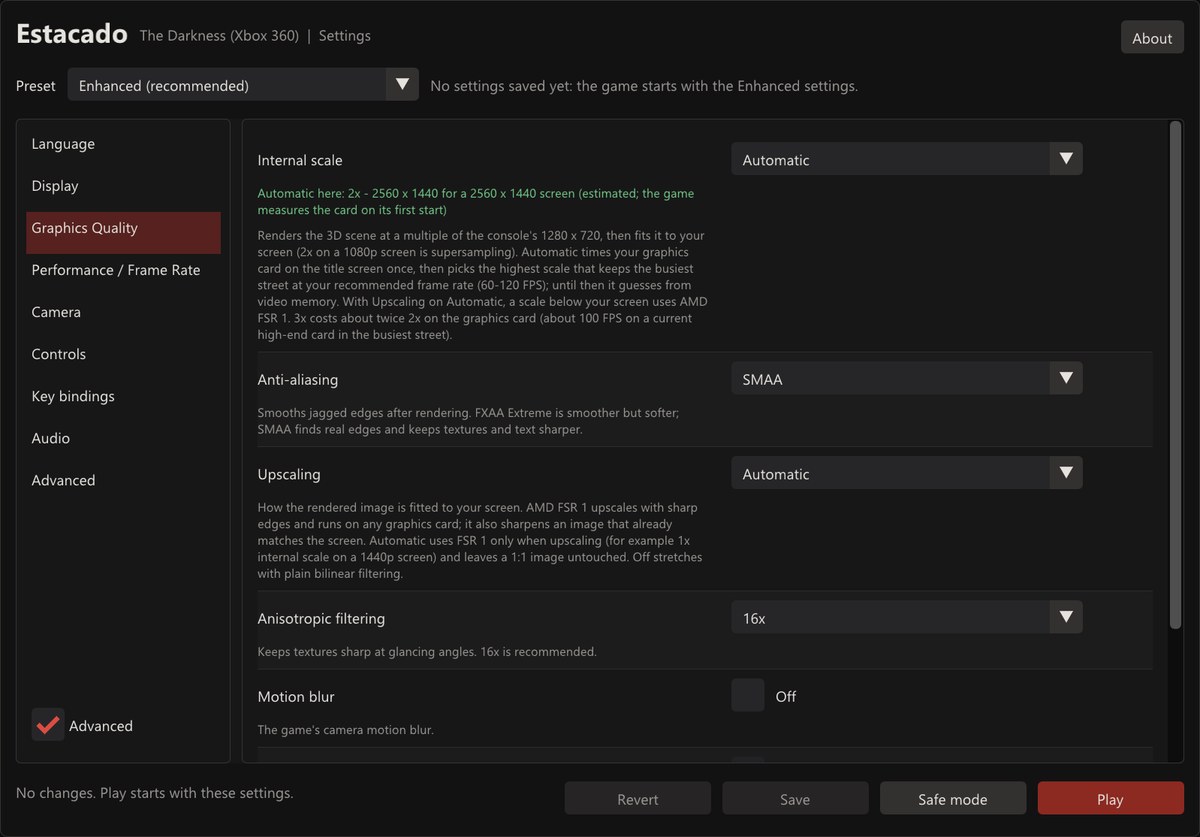Open the Anti-aliasing SMAA dropdown
The width and height of the screenshot is (1200, 837).
click(x=907, y=378)
